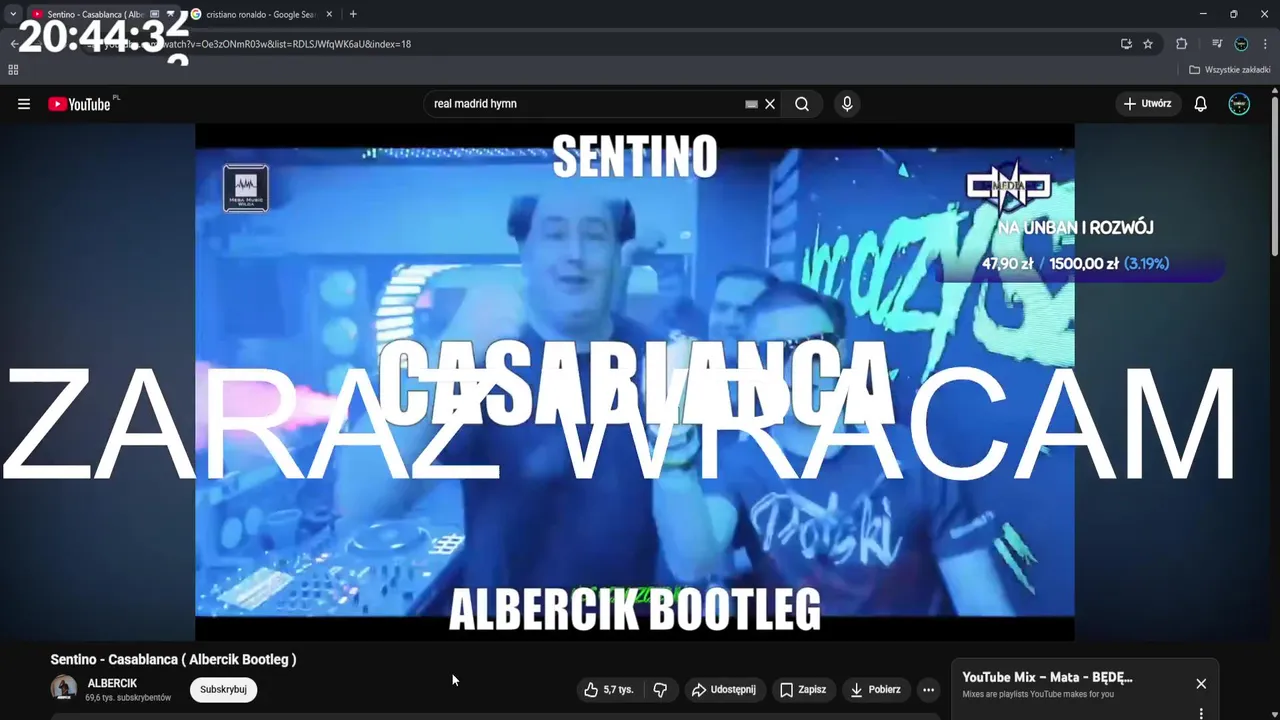Dislike the video with thumbs-down

point(660,690)
